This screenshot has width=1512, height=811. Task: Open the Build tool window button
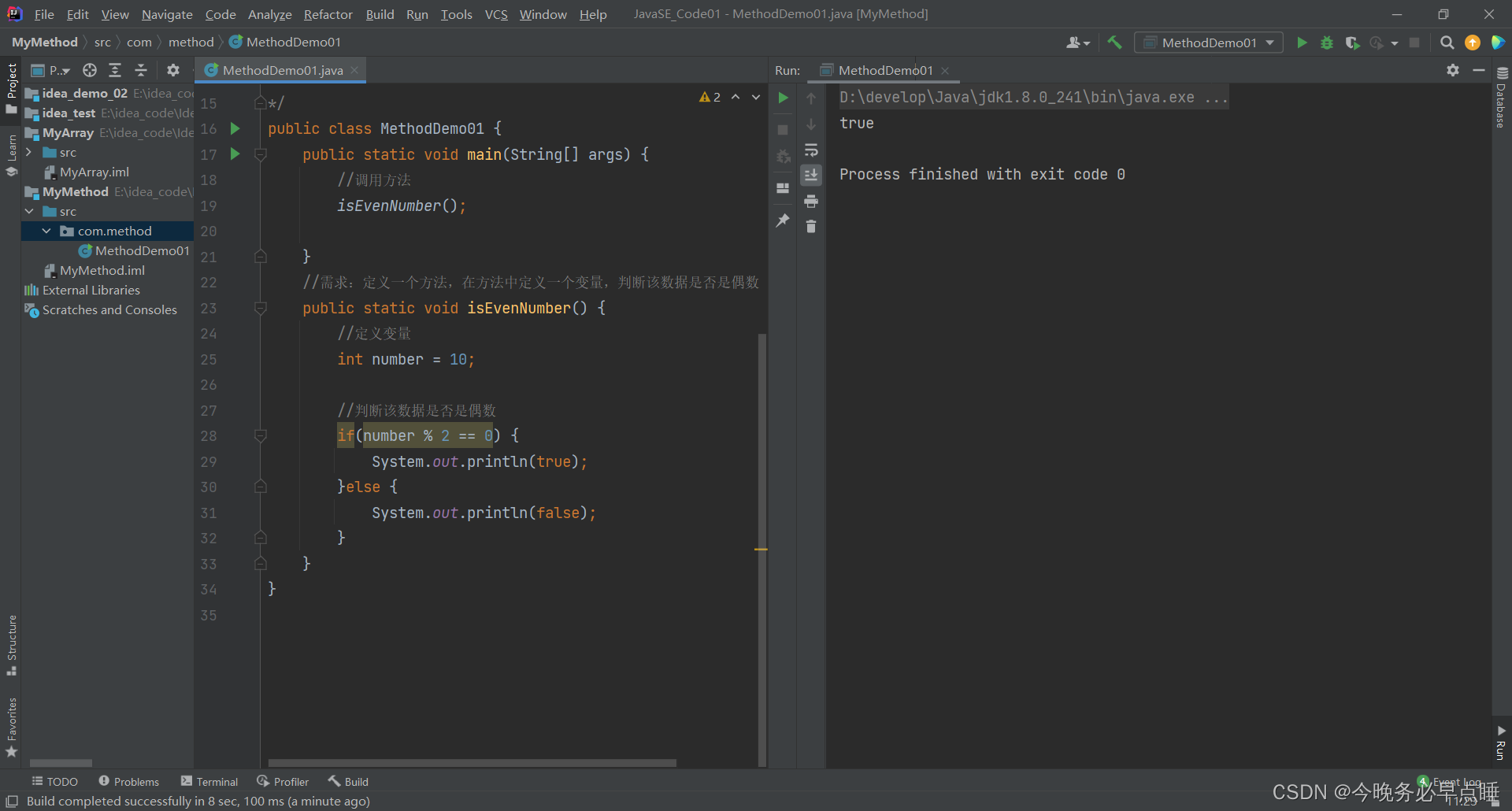(349, 781)
